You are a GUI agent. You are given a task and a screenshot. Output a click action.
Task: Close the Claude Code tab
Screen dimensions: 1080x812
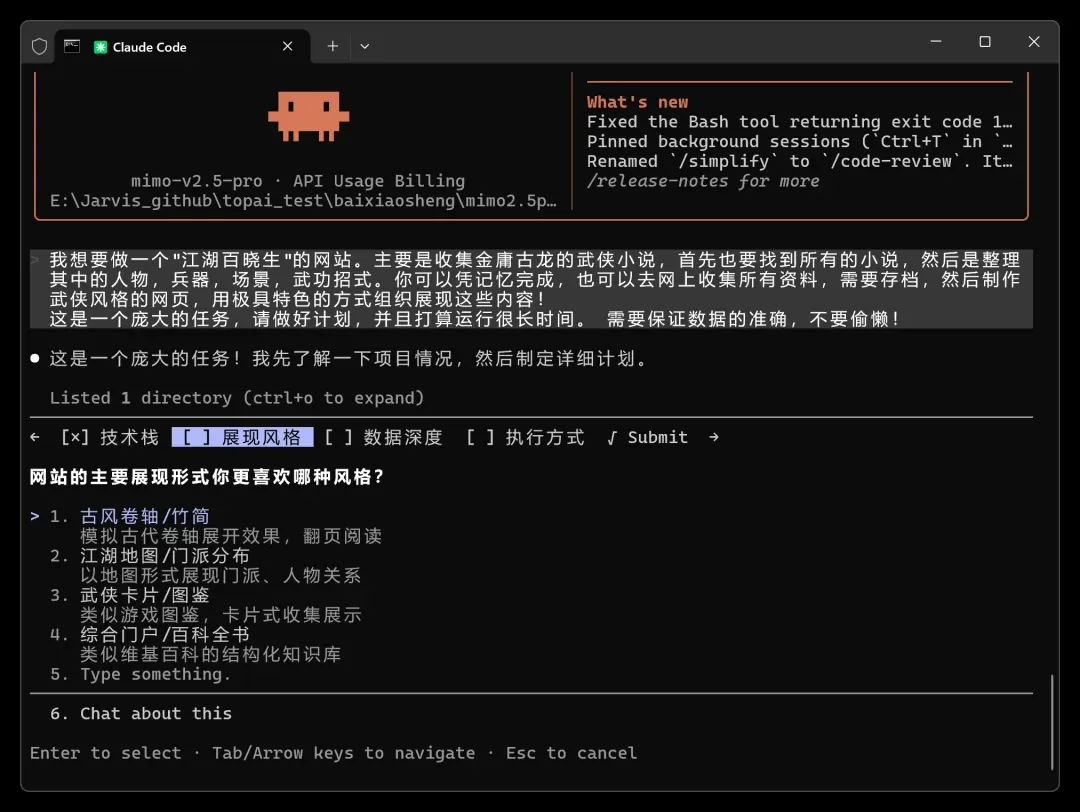coord(287,46)
